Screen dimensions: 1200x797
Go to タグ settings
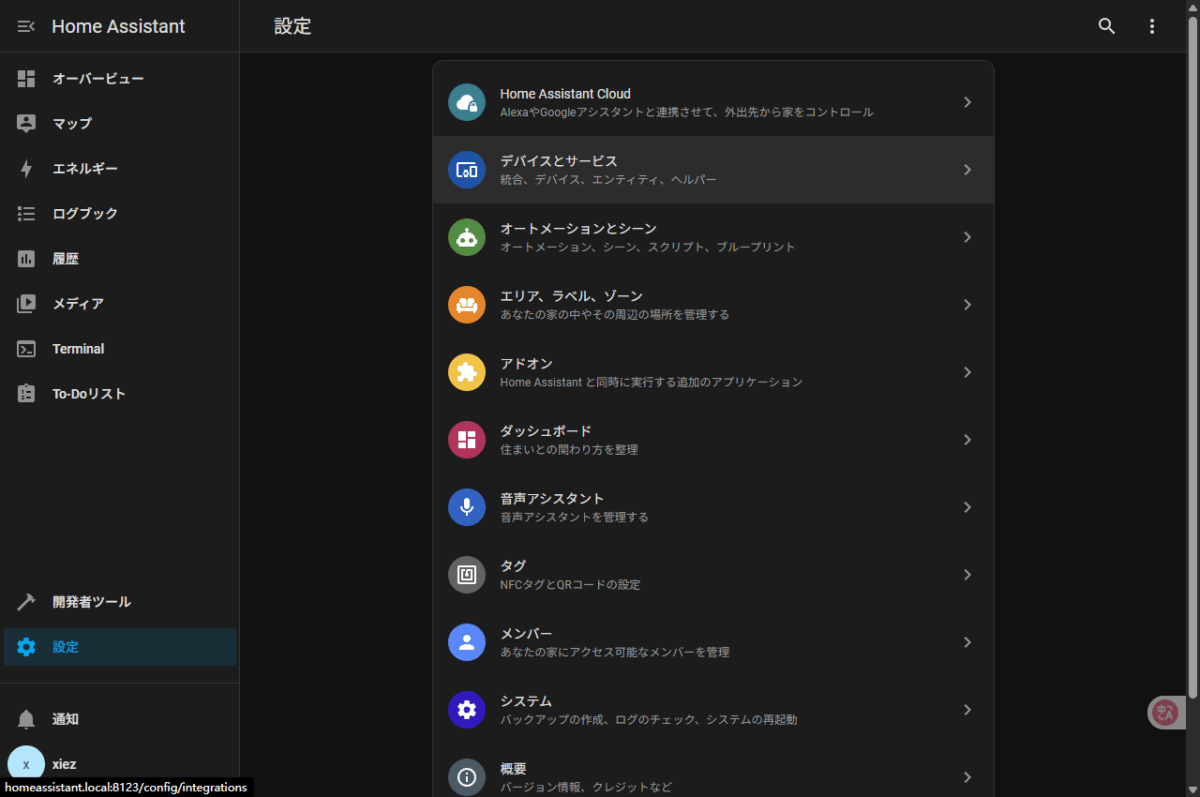[713, 575]
